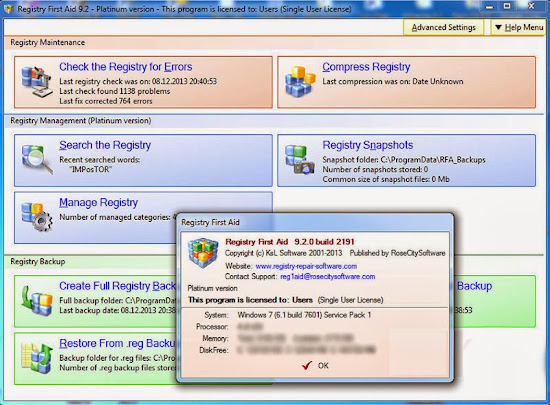The width and height of the screenshot is (550, 405).
Task: Close the Registry First Aid window
Action: coord(531,6)
